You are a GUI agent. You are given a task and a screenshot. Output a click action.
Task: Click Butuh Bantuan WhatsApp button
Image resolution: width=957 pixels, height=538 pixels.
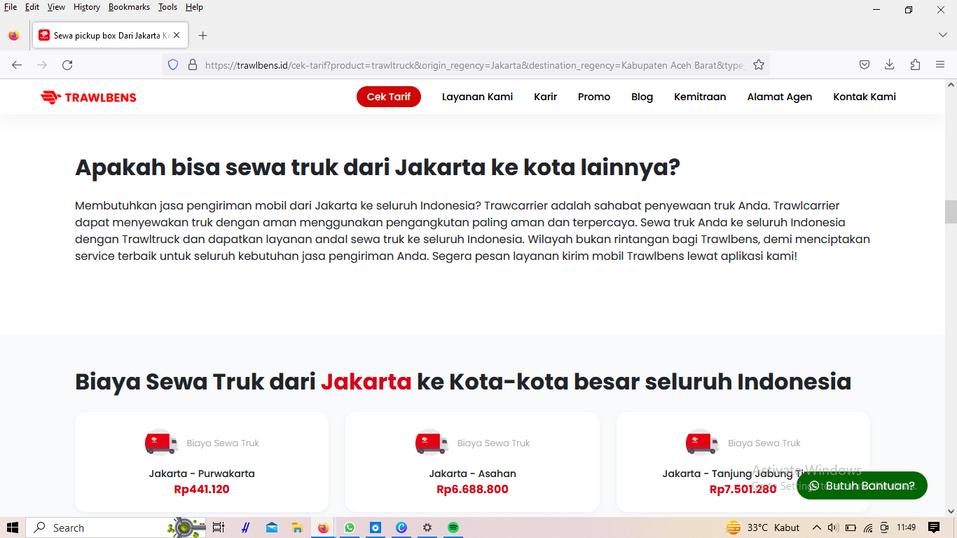[862, 485]
